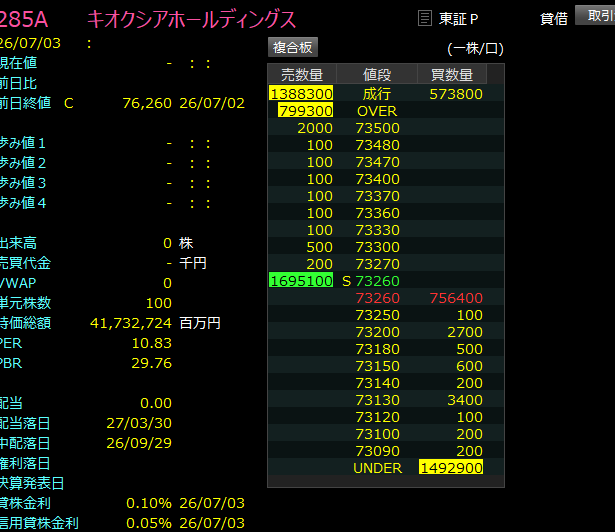The height and width of the screenshot is (532, 615).
Task: Click the buy quantity 3400 at 73130
Action: (465, 400)
